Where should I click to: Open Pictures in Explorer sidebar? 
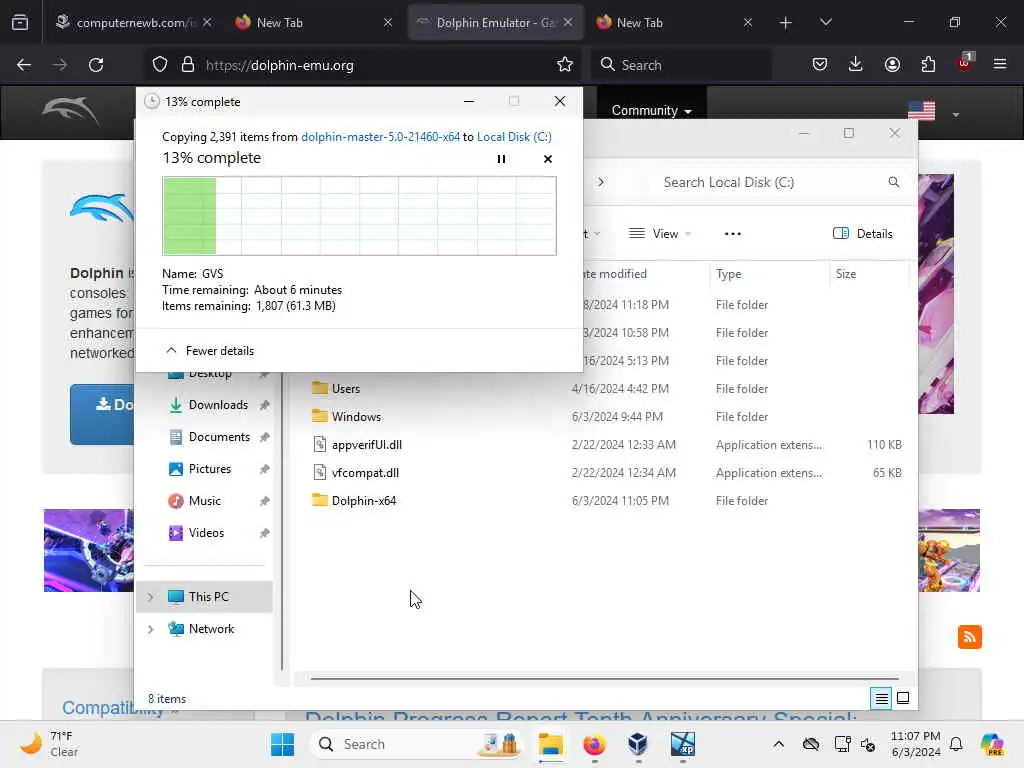pos(209,469)
